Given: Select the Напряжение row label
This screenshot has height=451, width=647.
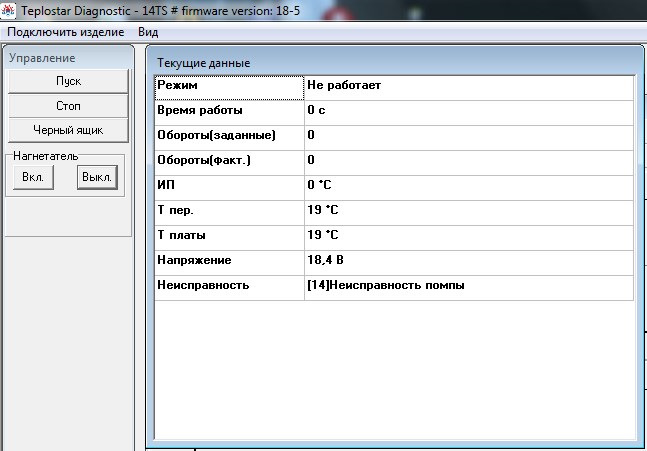Looking at the screenshot, I should tap(229, 263).
